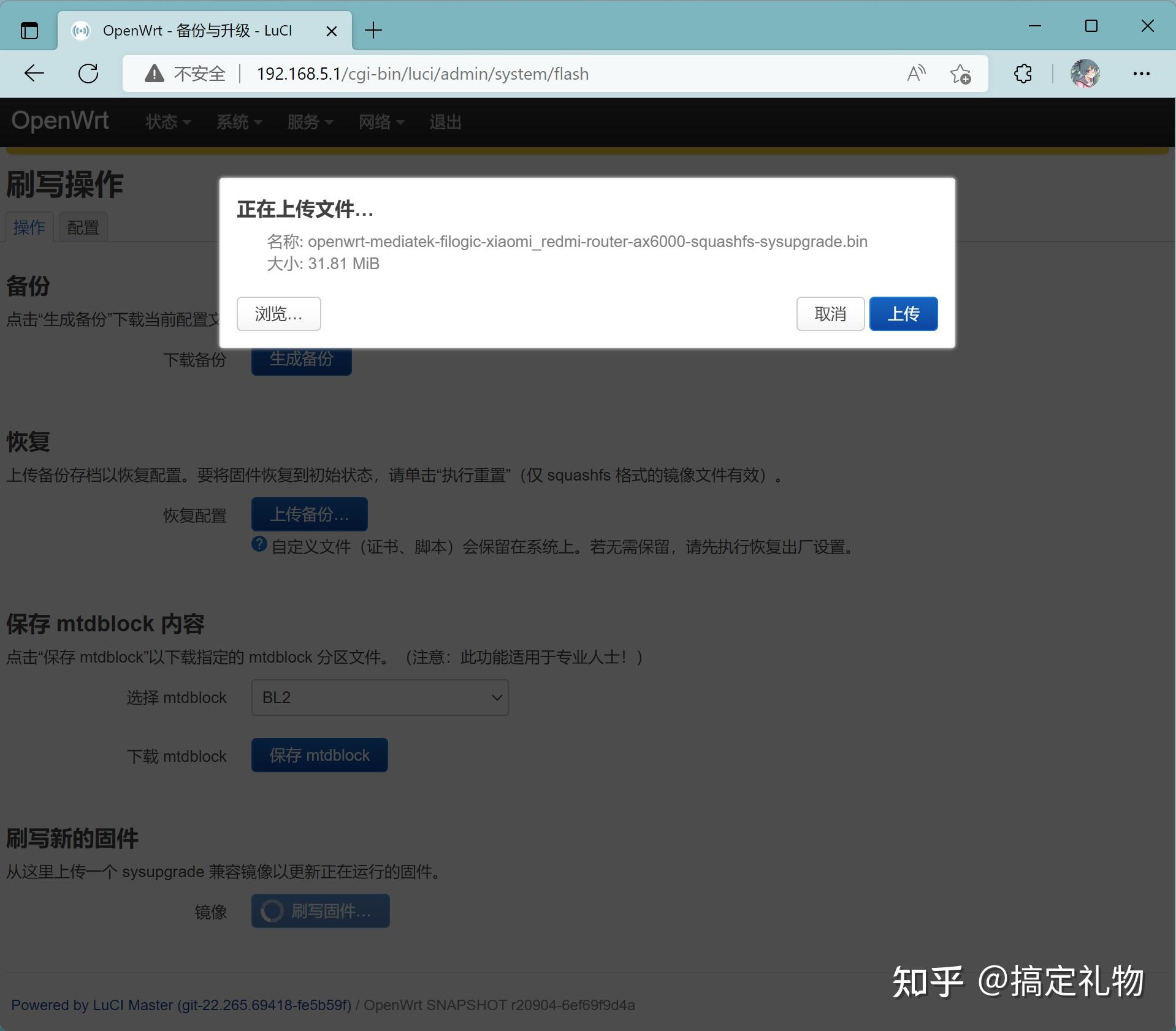Cancel the firmware upload with 取消
This screenshot has width=1176, height=1031.
830,313
